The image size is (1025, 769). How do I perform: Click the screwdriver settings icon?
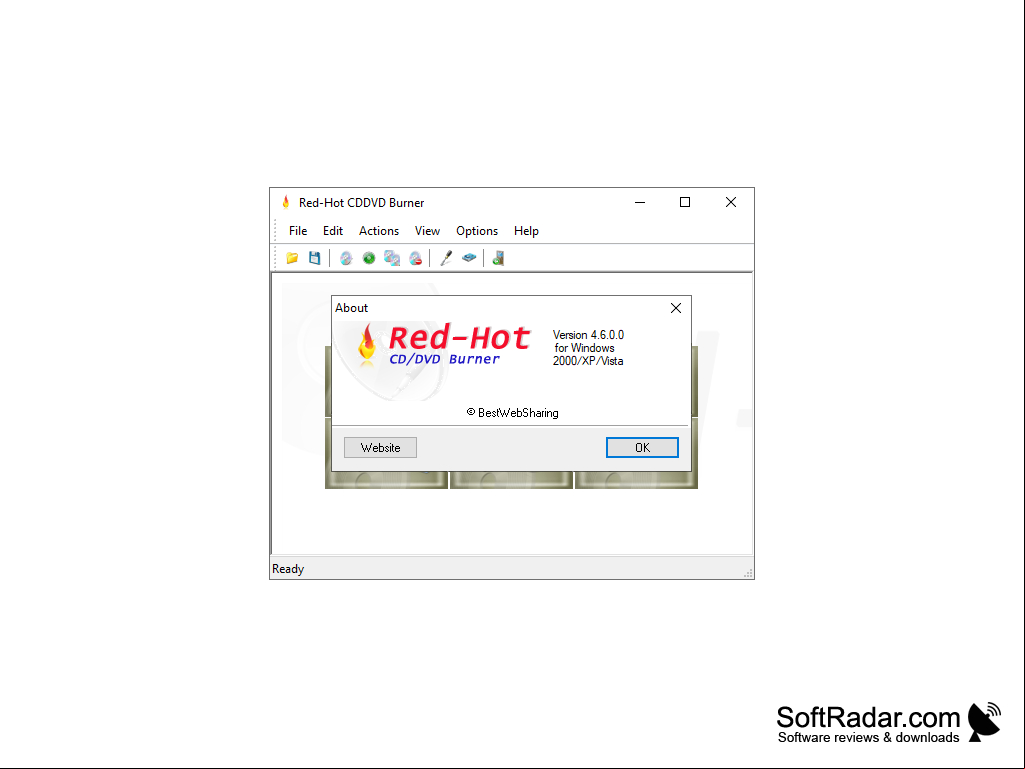pos(446,258)
